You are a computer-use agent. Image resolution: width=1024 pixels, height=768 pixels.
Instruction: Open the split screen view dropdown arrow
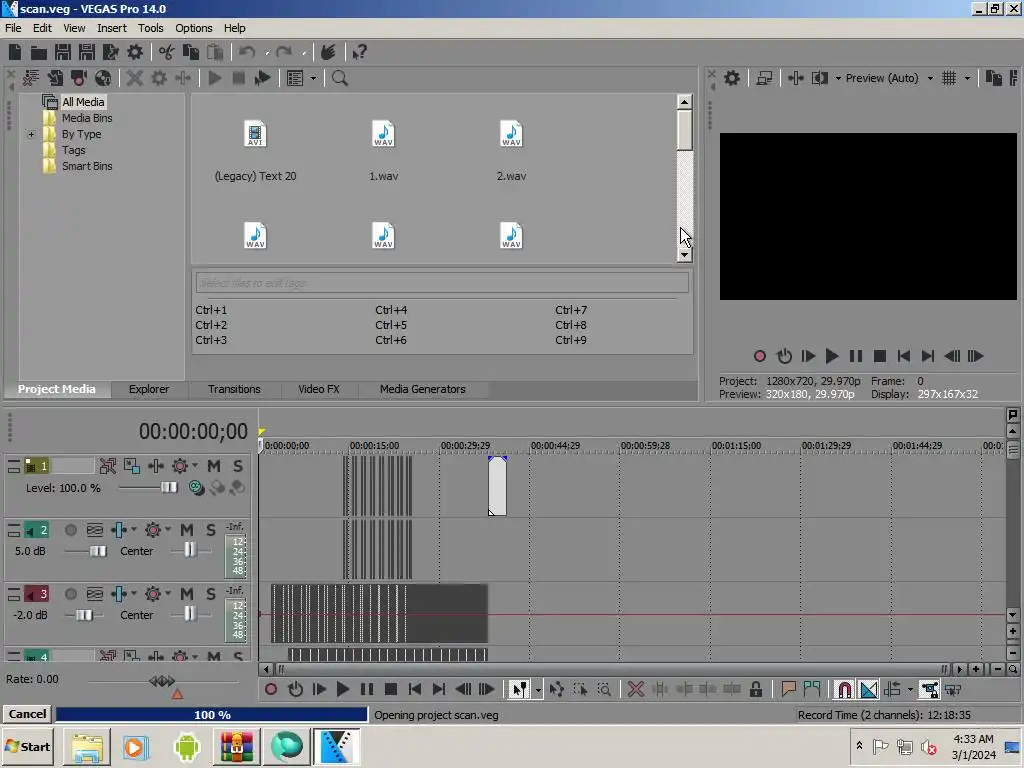(839, 78)
